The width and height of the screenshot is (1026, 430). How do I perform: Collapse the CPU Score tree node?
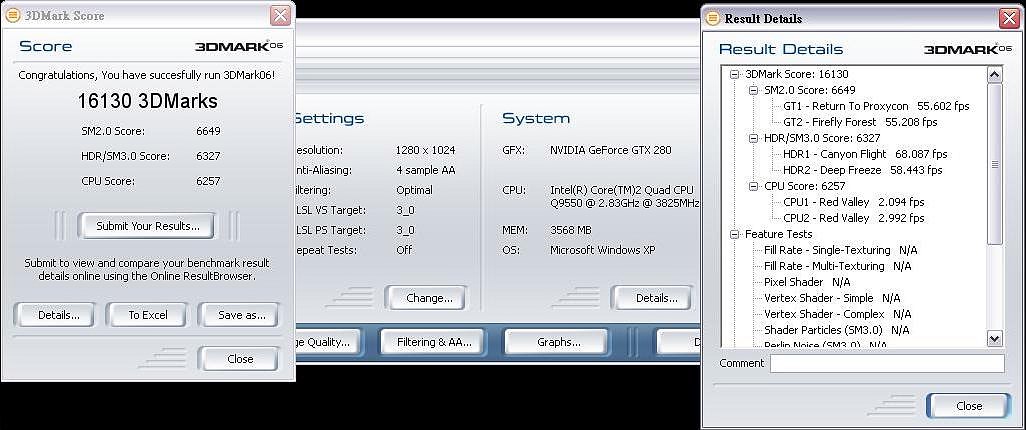(x=753, y=187)
